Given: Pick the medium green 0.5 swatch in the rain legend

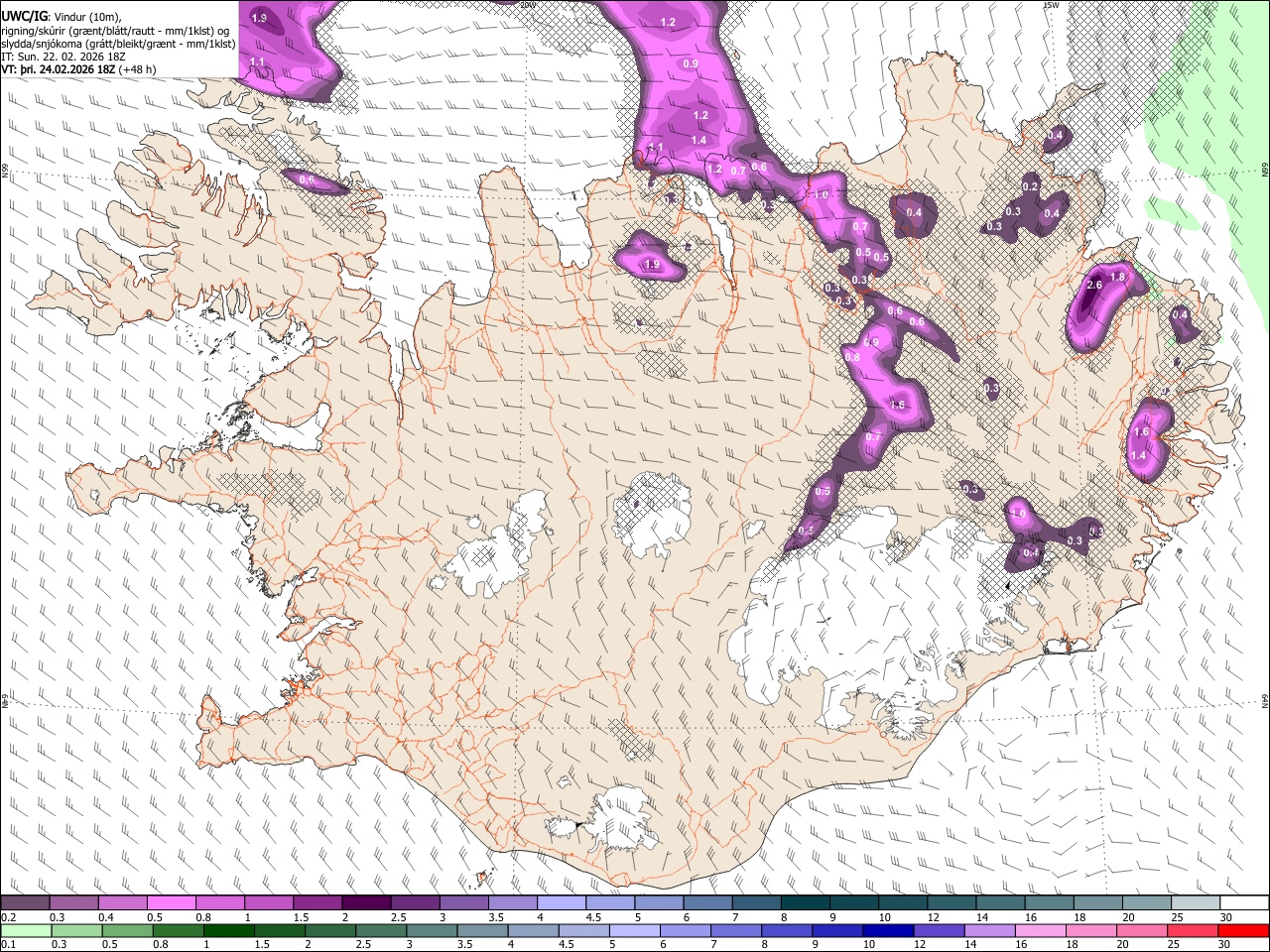Looking at the screenshot, I should pos(127,930).
